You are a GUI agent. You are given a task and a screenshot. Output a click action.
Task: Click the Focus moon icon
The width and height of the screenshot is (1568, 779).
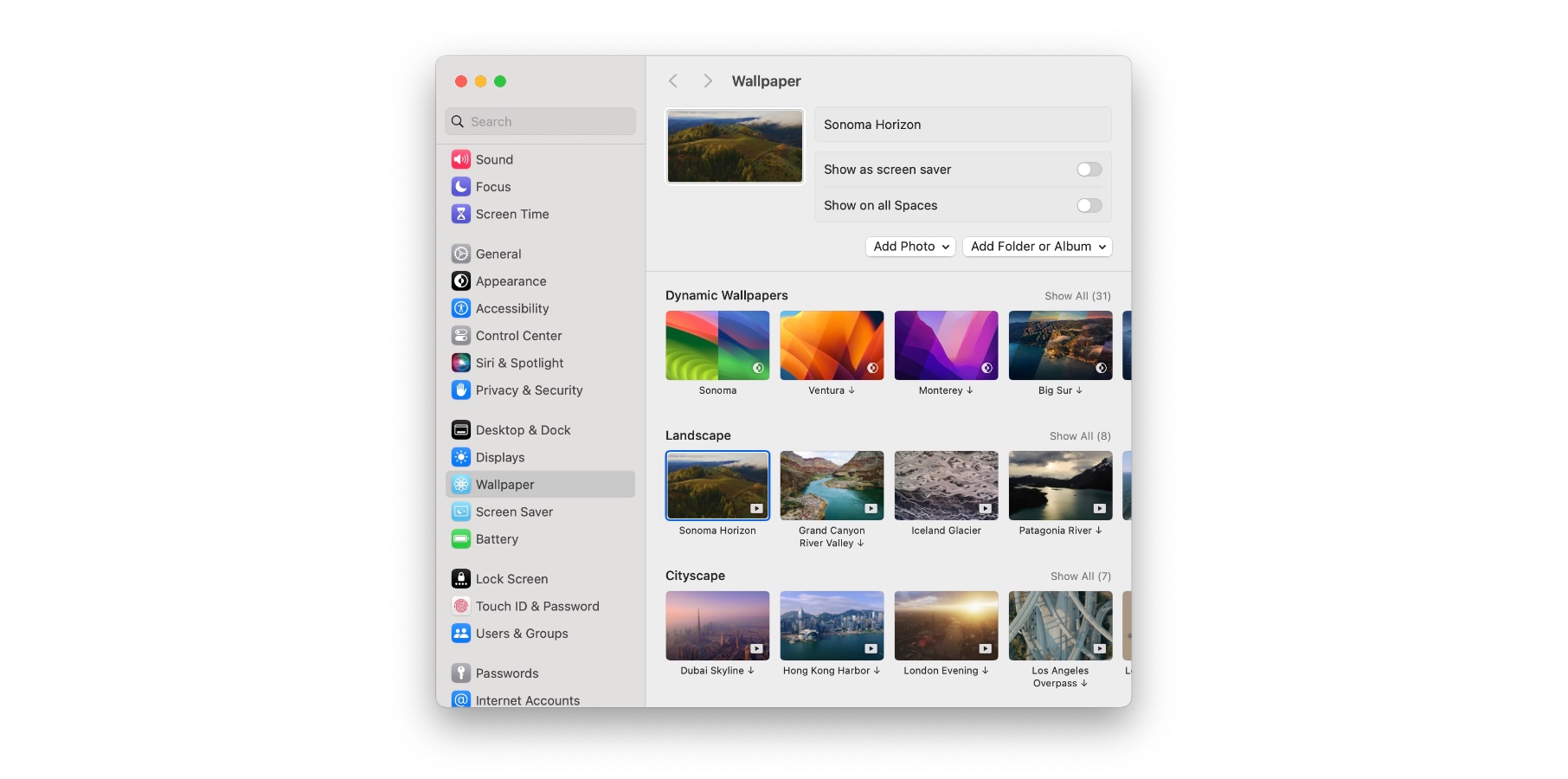(x=461, y=187)
